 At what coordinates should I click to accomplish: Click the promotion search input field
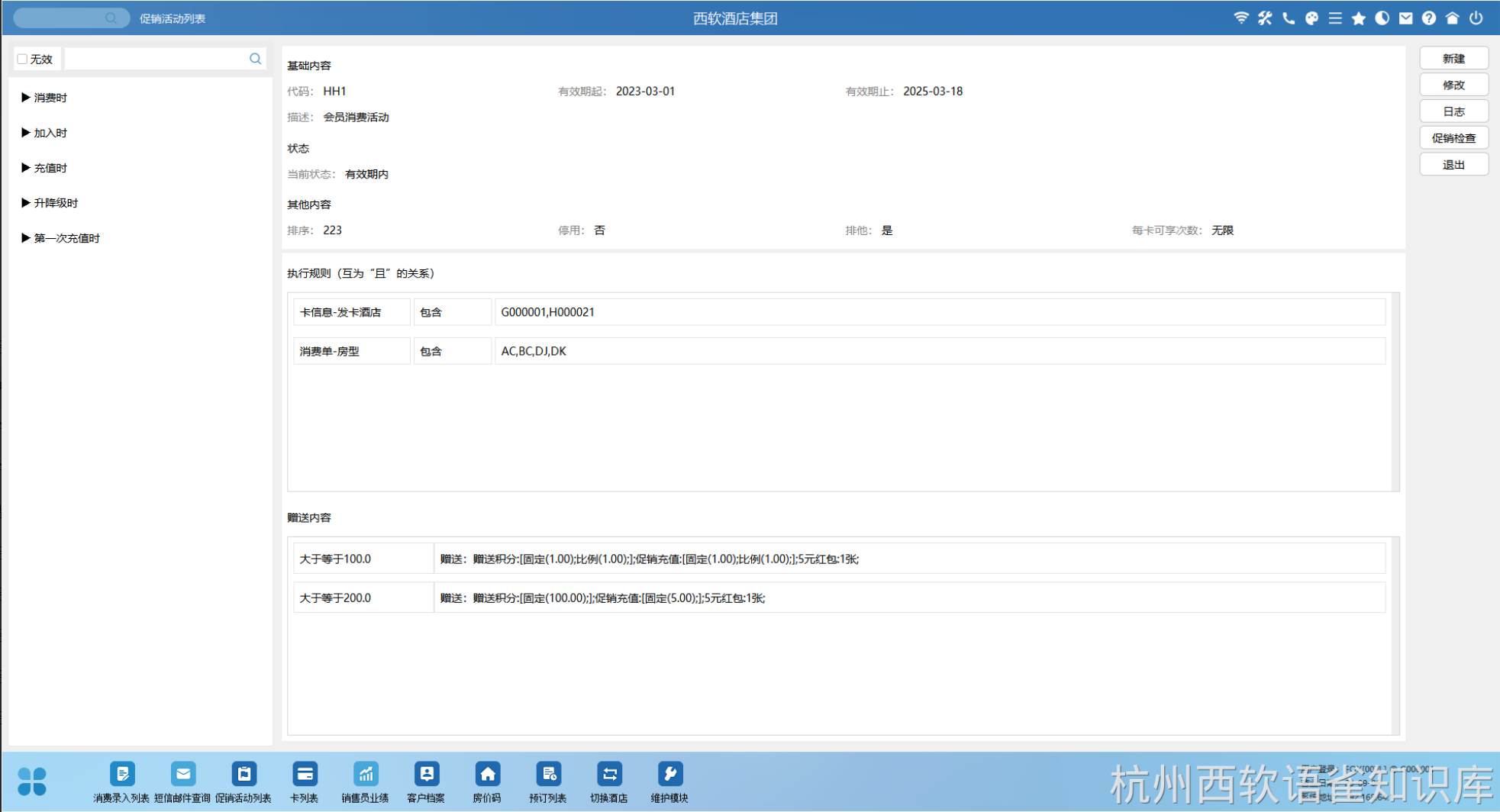click(156, 59)
